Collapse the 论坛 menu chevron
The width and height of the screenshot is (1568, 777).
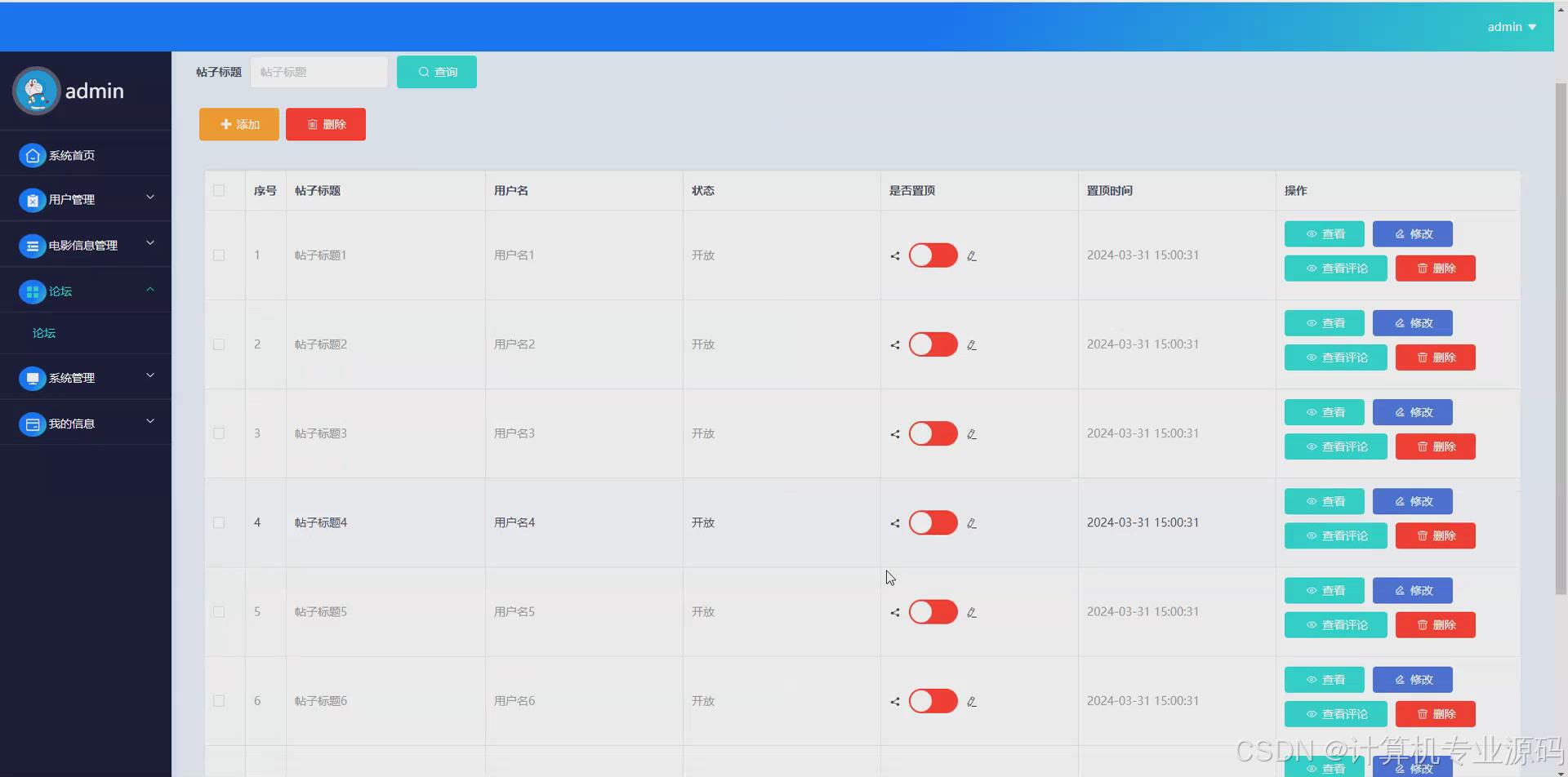[150, 289]
